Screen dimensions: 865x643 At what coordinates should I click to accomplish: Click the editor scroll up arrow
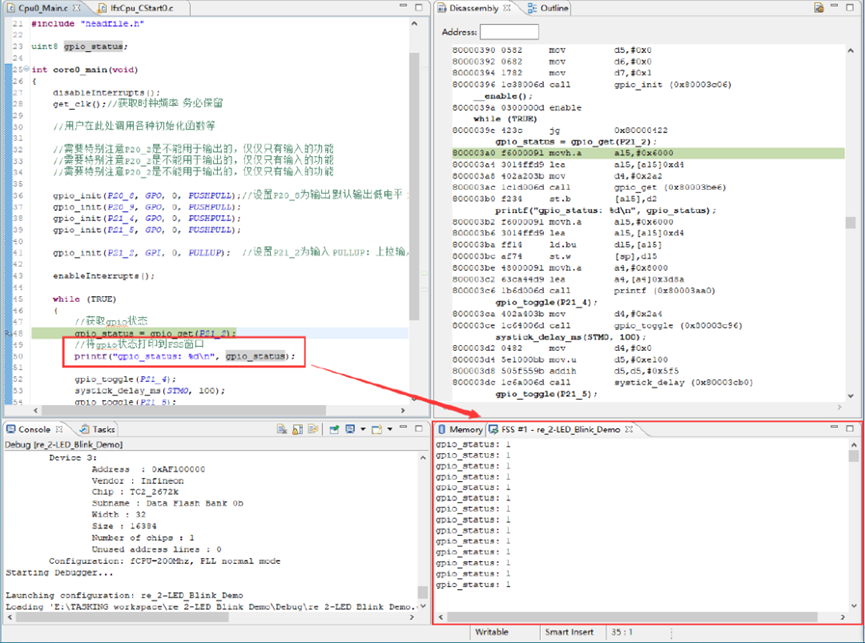point(414,24)
